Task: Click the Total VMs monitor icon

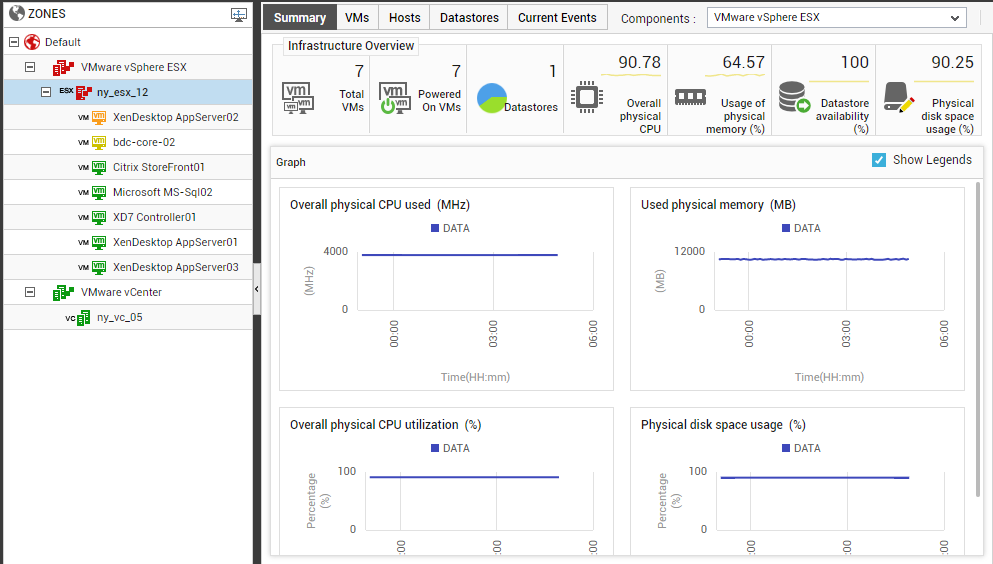Action: [298, 99]
